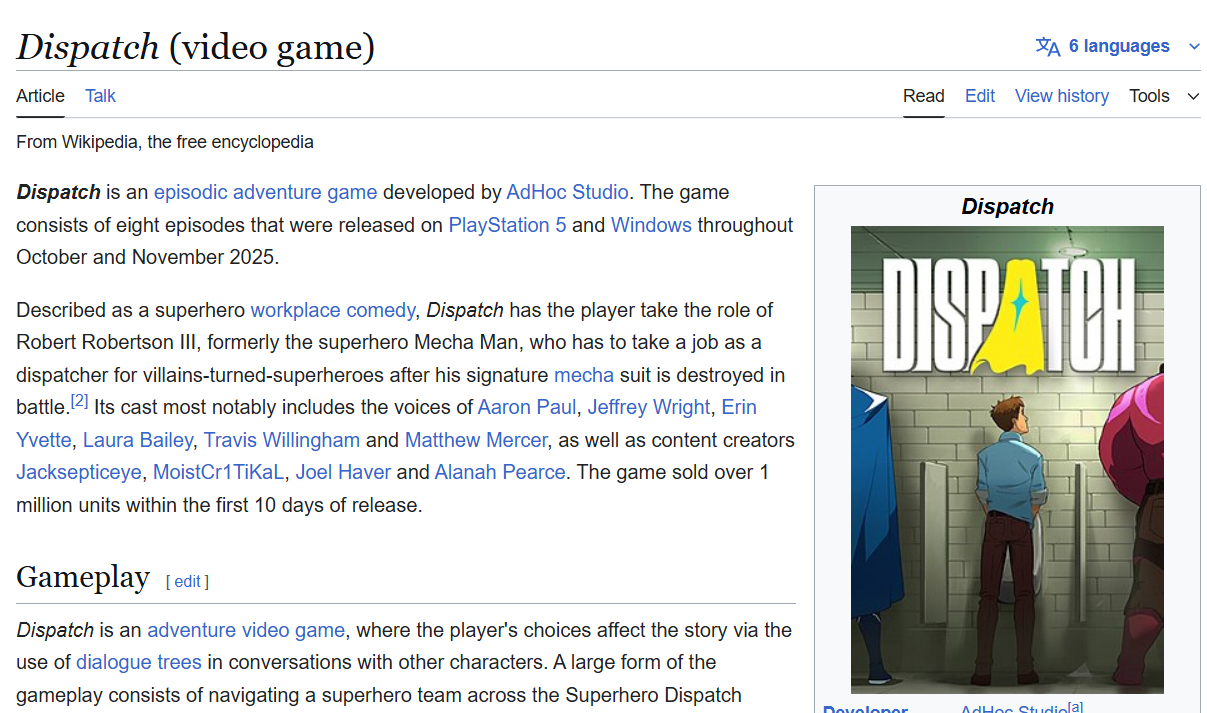Viewport: 1207px width, 713px height.
Task: Click the Dispatch (video game) page title
Action: click(x=195, y=47)
